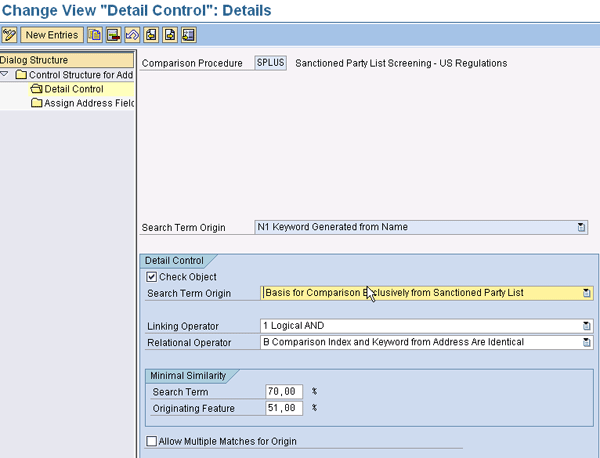Go to the previous entry icon

click(150, 35)
